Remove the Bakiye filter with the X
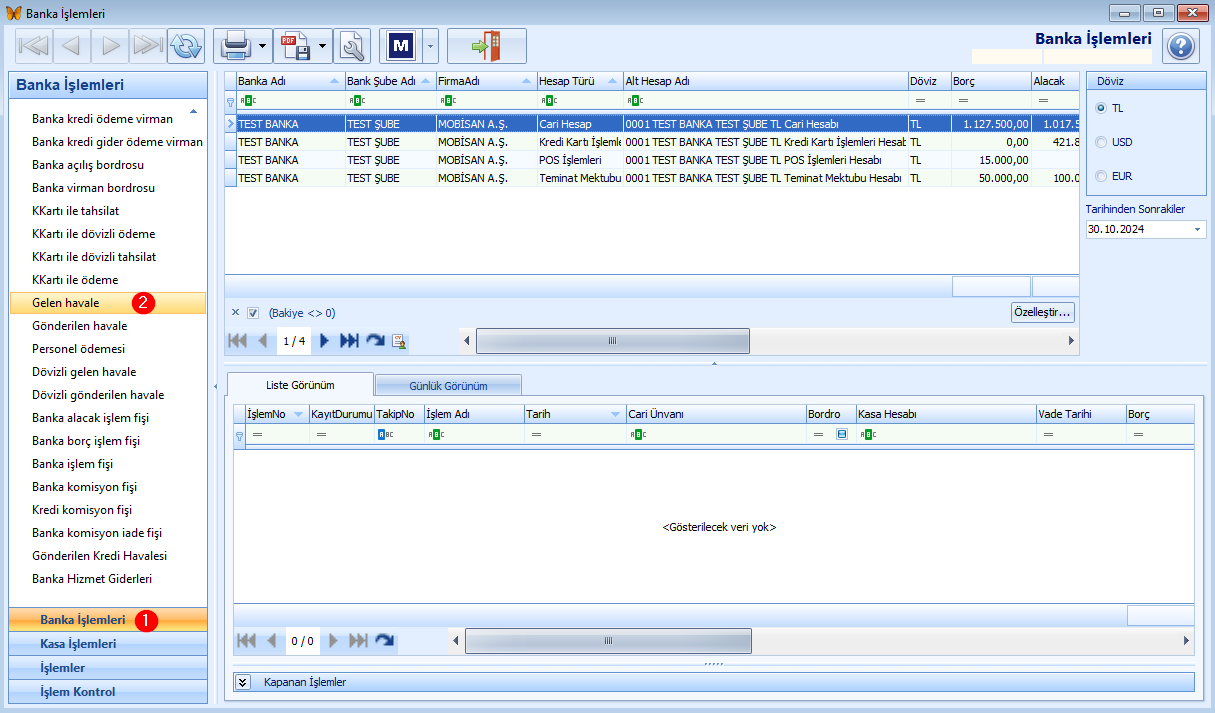 click(x=236, y=312)
